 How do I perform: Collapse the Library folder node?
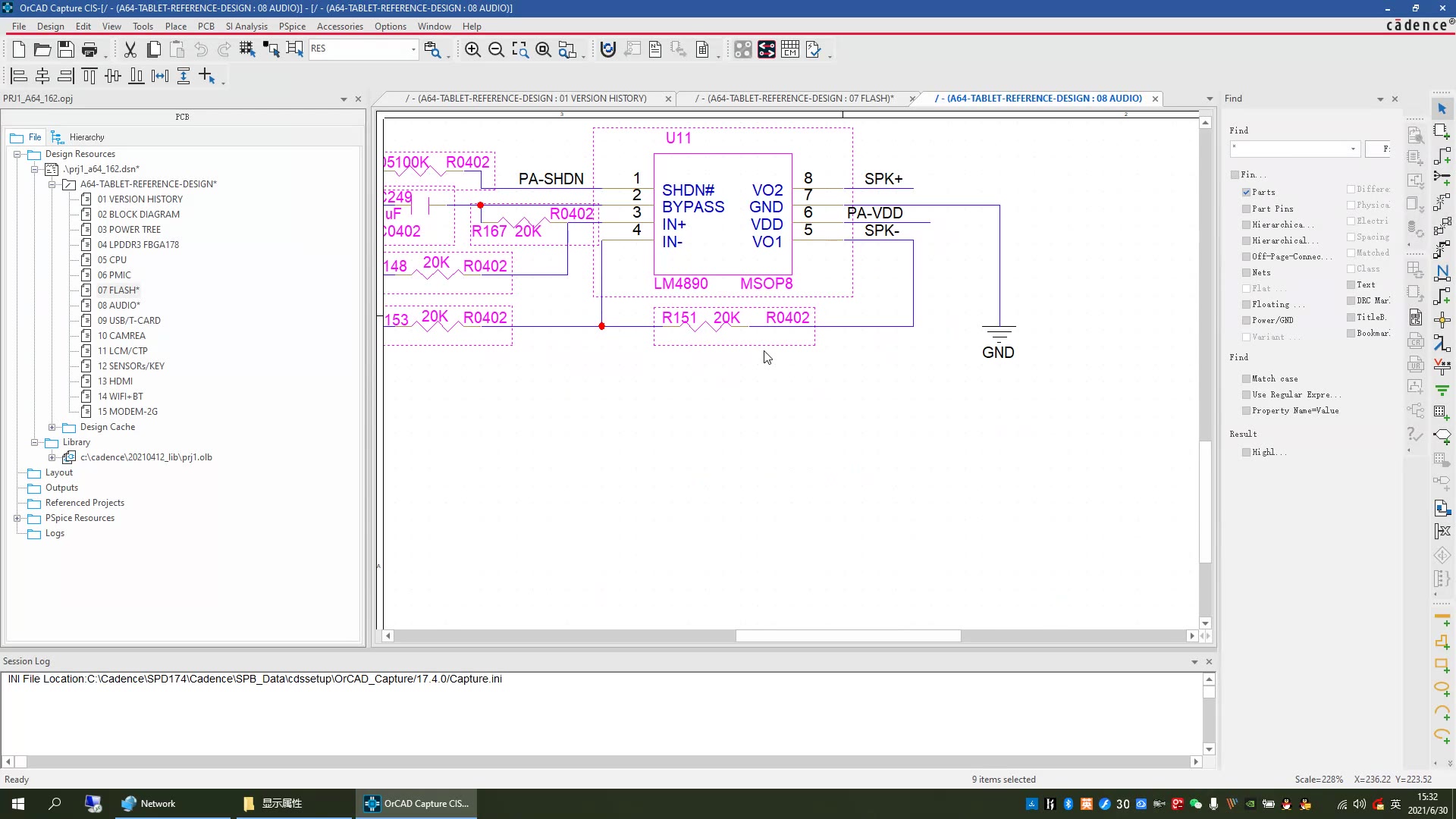(34, 442)
